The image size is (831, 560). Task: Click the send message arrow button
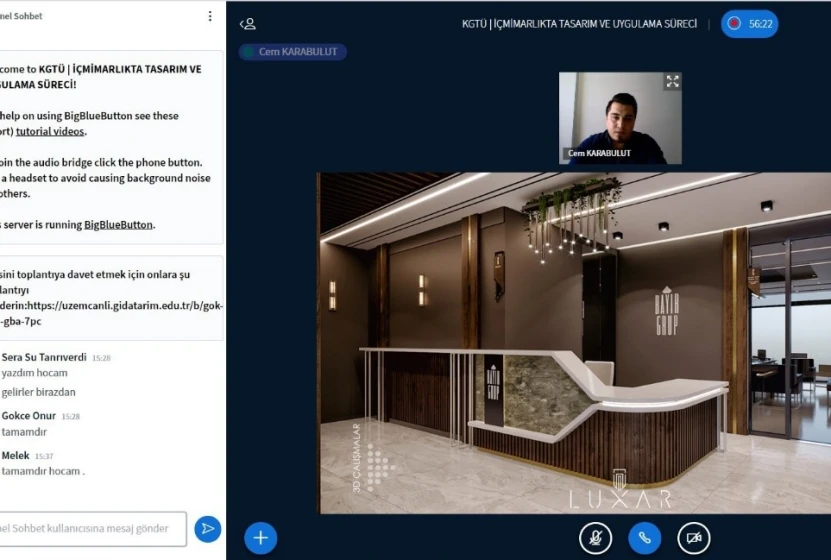point(207,528)
